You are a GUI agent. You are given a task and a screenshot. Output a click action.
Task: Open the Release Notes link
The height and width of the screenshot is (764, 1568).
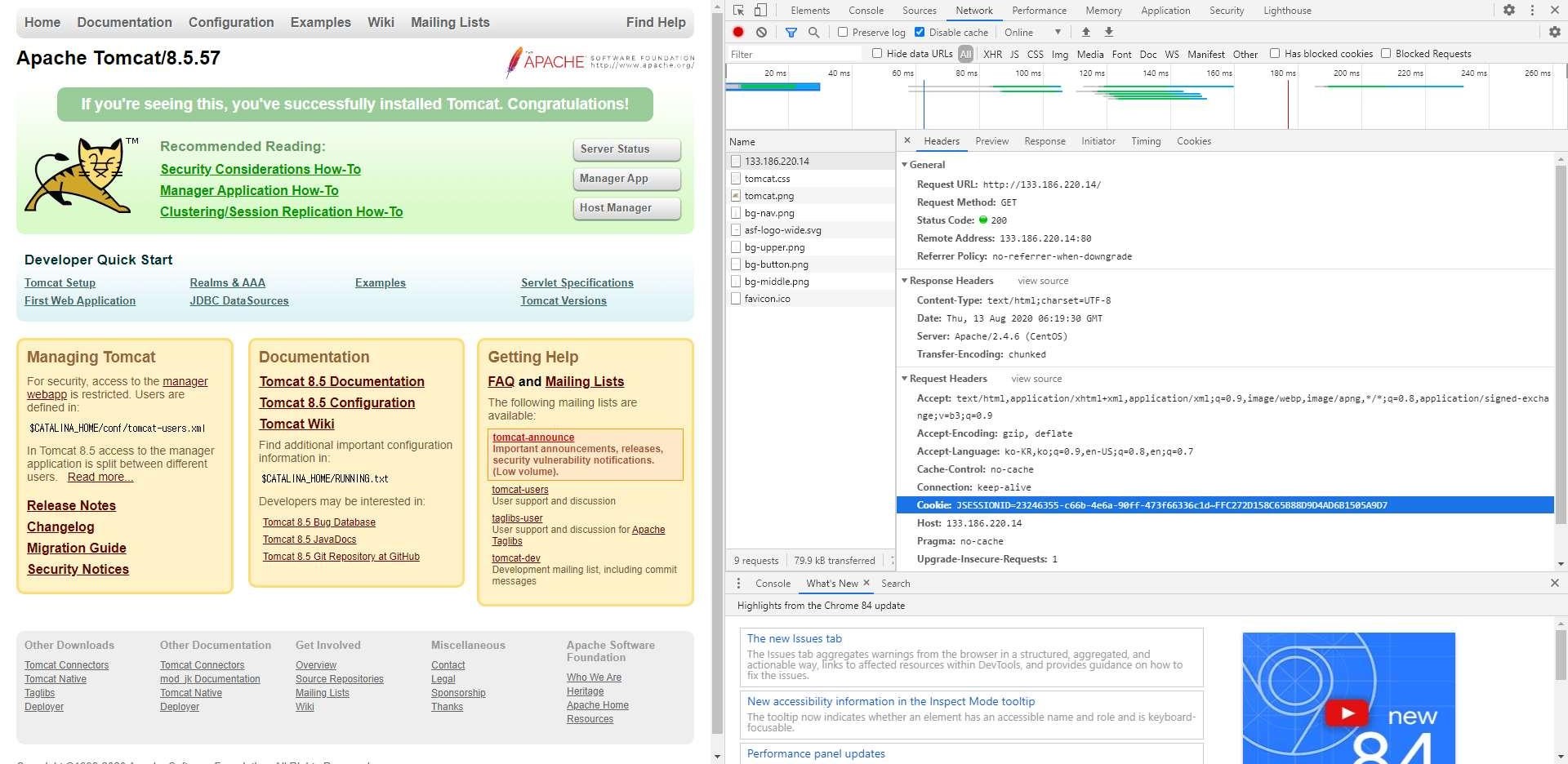tap(71, 505)
